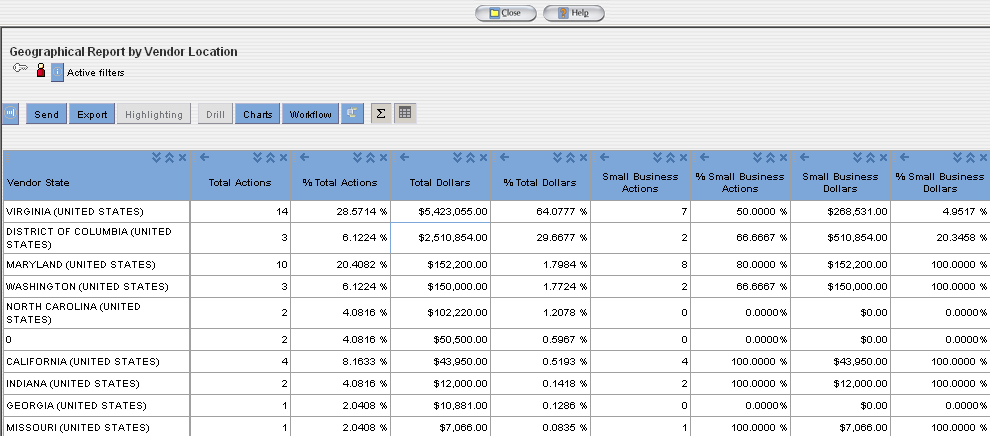Image resolution: width=990 pixels, height=436 pixels.
Task: Move Small Business Dollars column left
Action: tap(804, 158)
